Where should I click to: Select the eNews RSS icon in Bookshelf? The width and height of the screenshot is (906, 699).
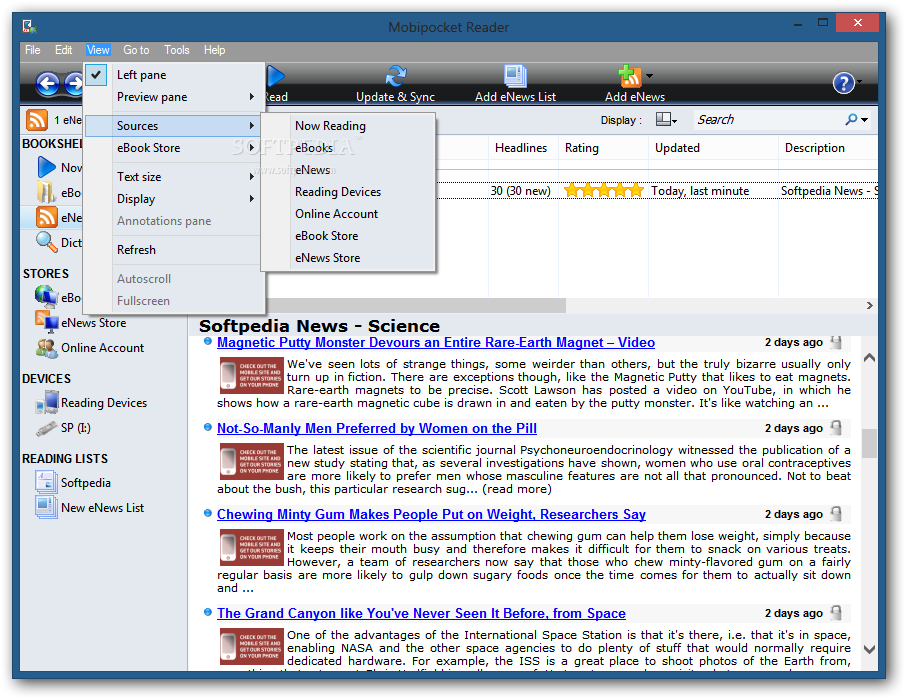click(47, 218)
